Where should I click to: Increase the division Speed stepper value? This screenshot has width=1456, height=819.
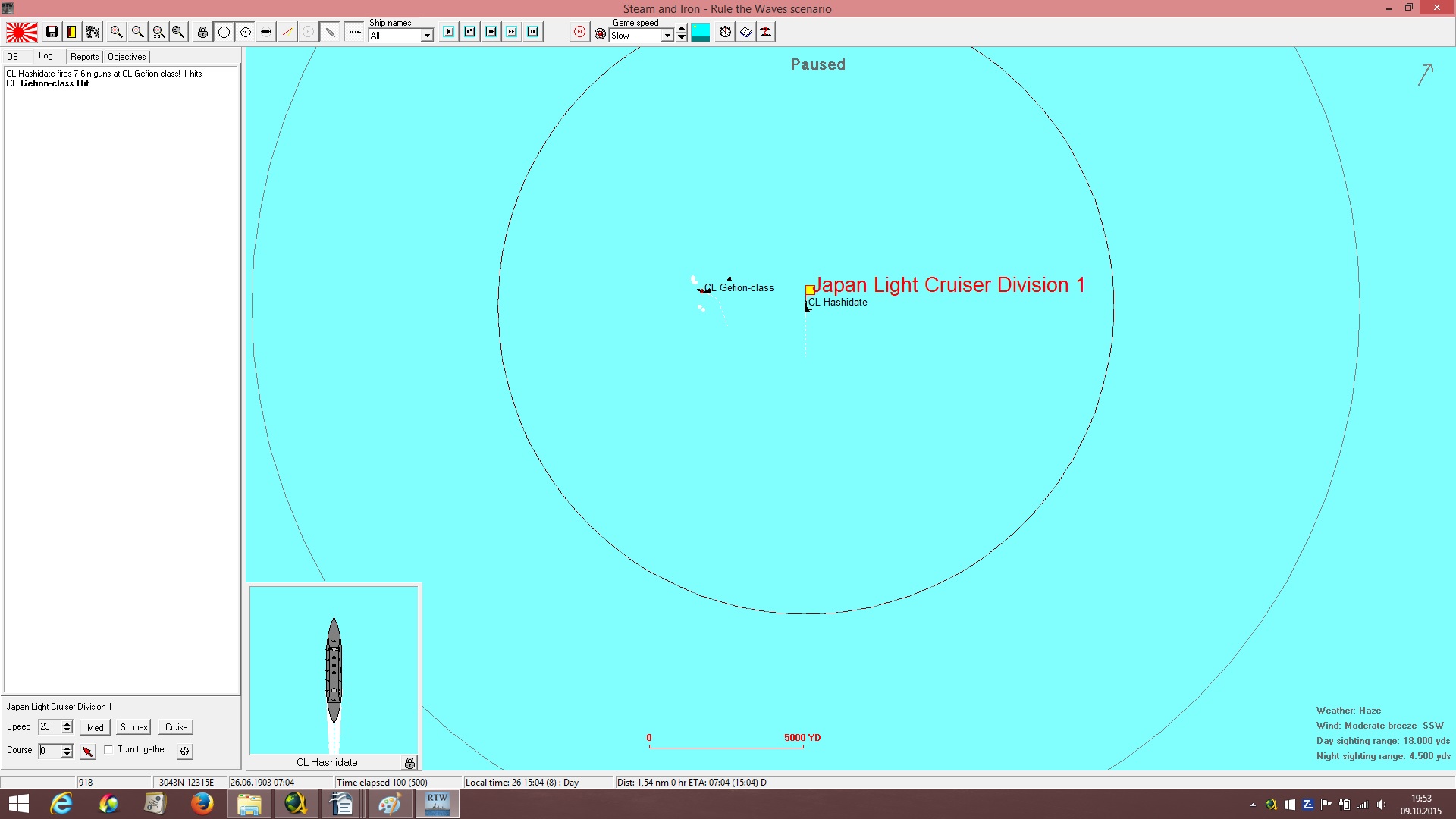(x=67, y=723)
